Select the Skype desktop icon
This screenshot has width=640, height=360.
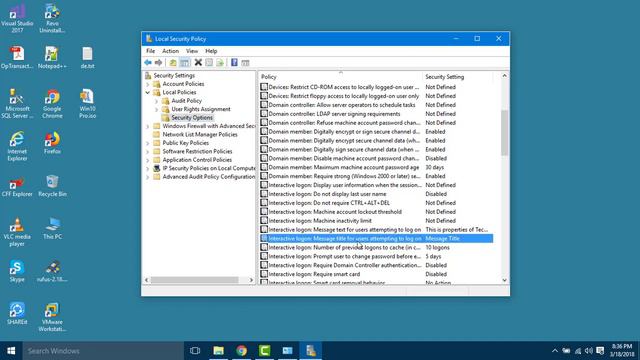pyautogui.click(x=17, y=271)
